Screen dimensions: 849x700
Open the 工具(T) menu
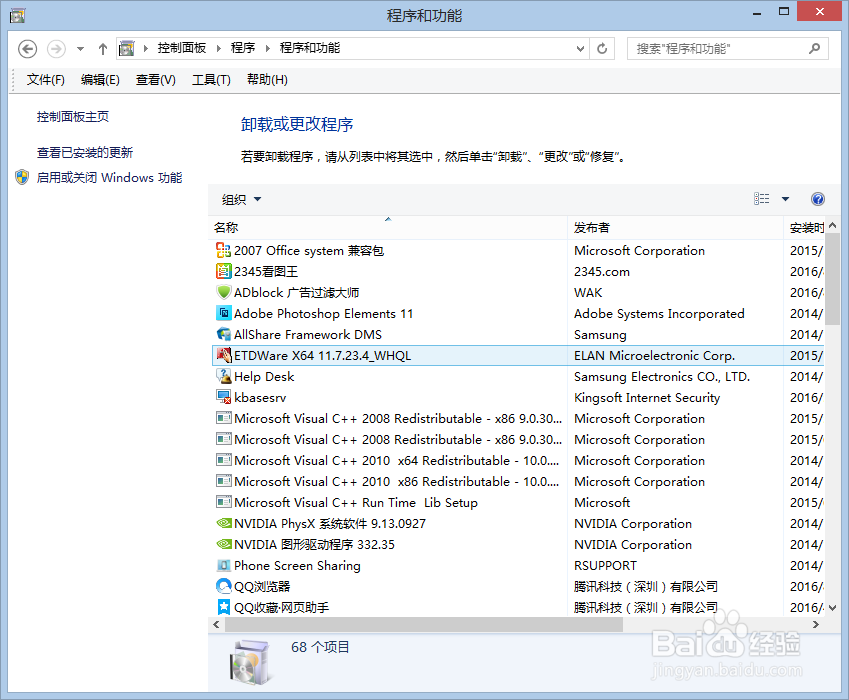click(211, 80)
